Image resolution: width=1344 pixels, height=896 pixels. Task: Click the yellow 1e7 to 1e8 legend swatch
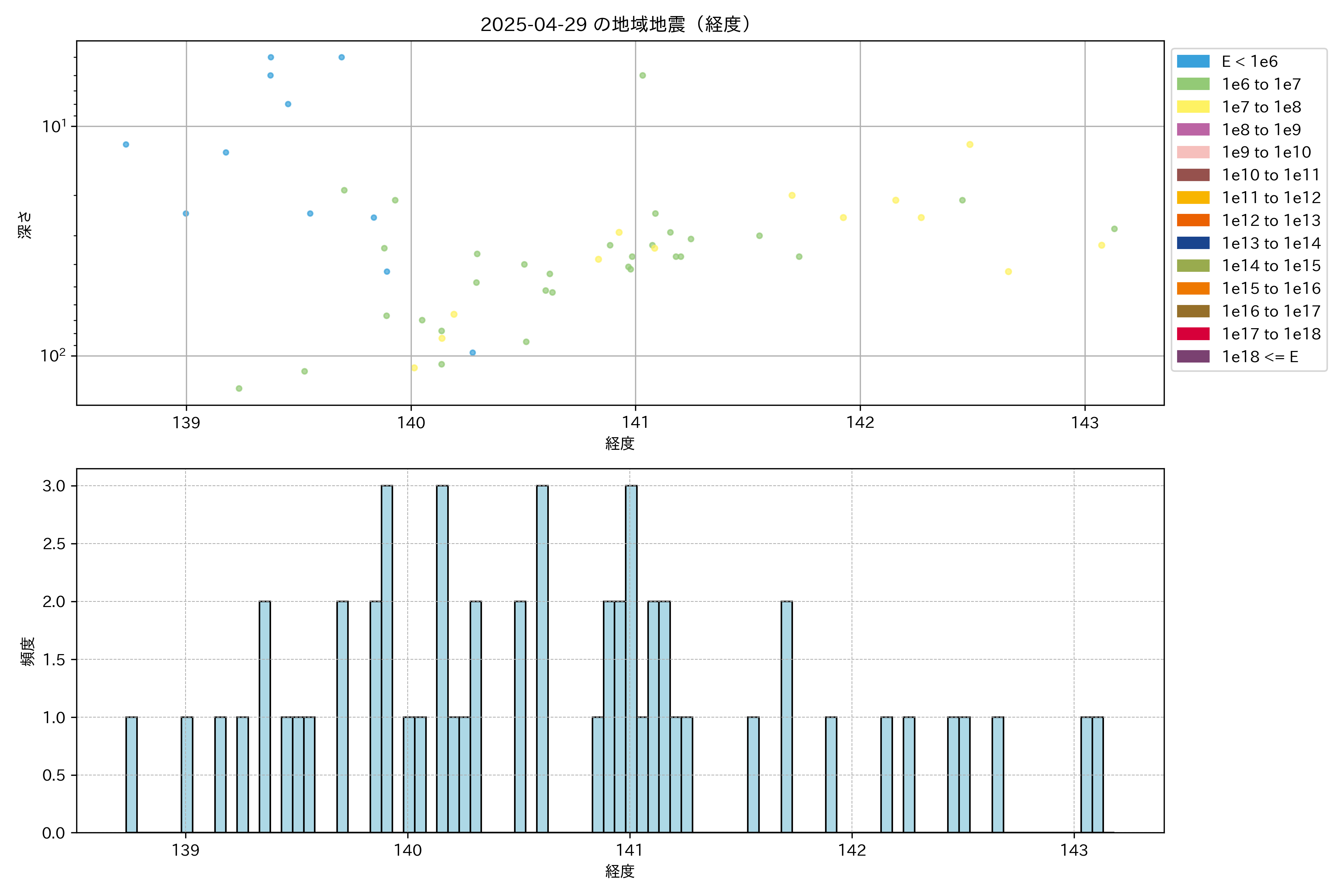1192,107
